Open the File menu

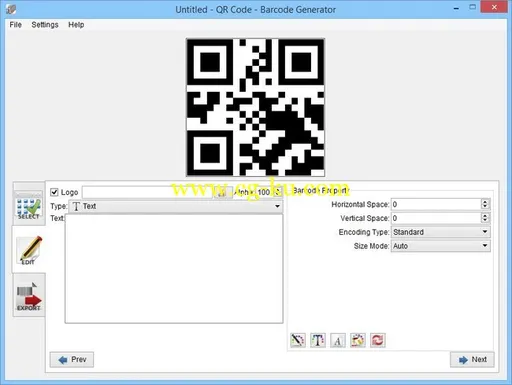(15, 25)
